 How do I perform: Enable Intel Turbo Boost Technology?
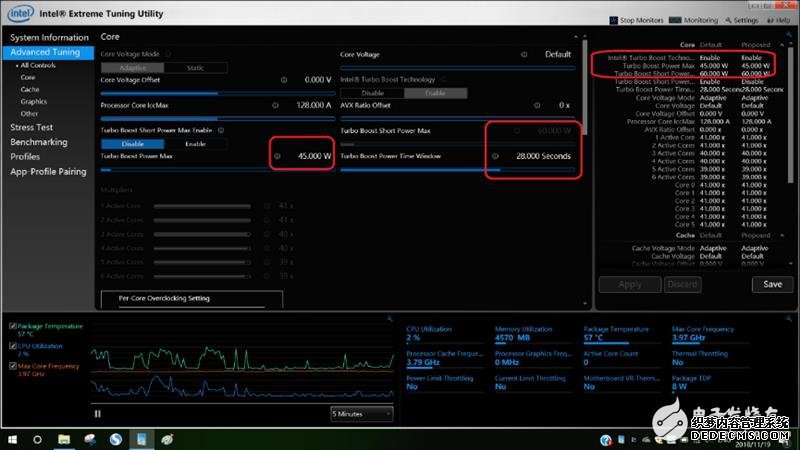point(435,93)
